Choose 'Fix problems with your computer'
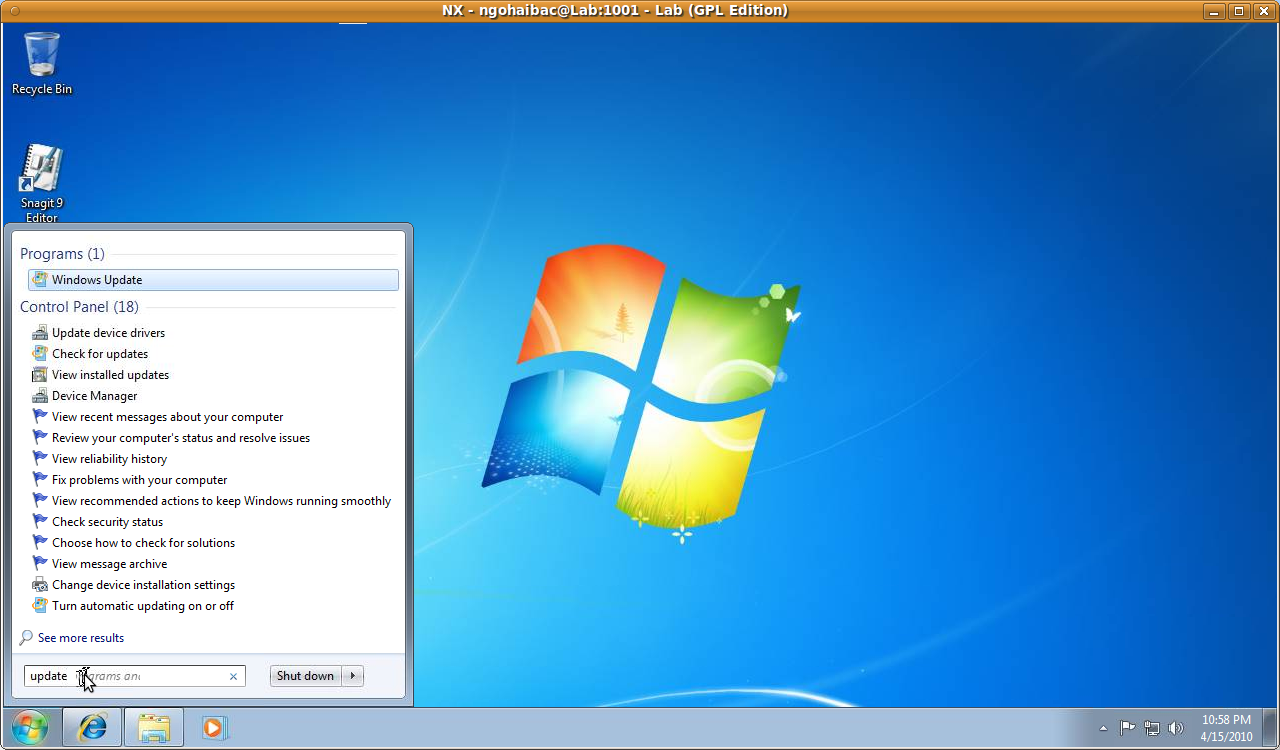Viewport: 1280px width, 750px height. point(139,480)
